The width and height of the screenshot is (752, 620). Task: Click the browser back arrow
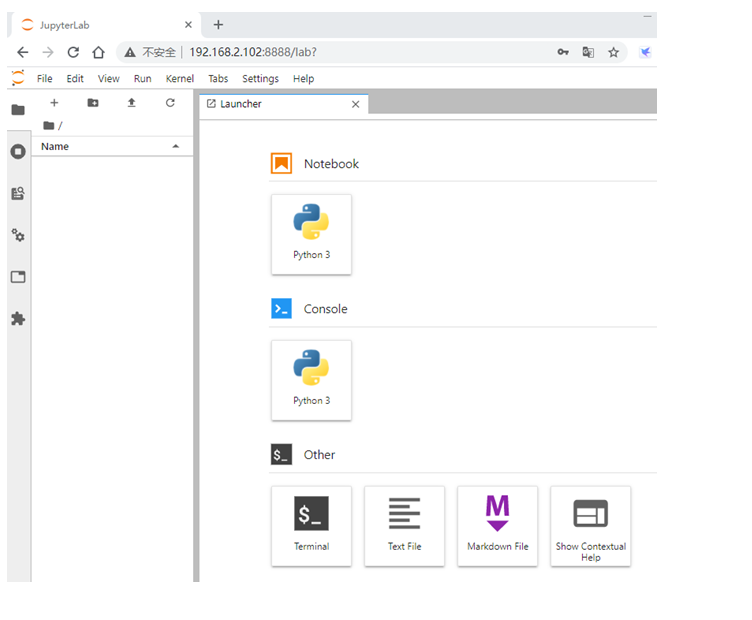point(23,52)
